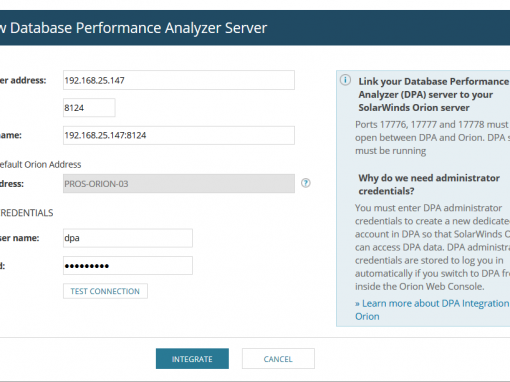The width and height of the screenshot is (510, 382).
Task: Open Learn more about DPA Integration link
Action: pyautogui.click(x=432, y=310)
